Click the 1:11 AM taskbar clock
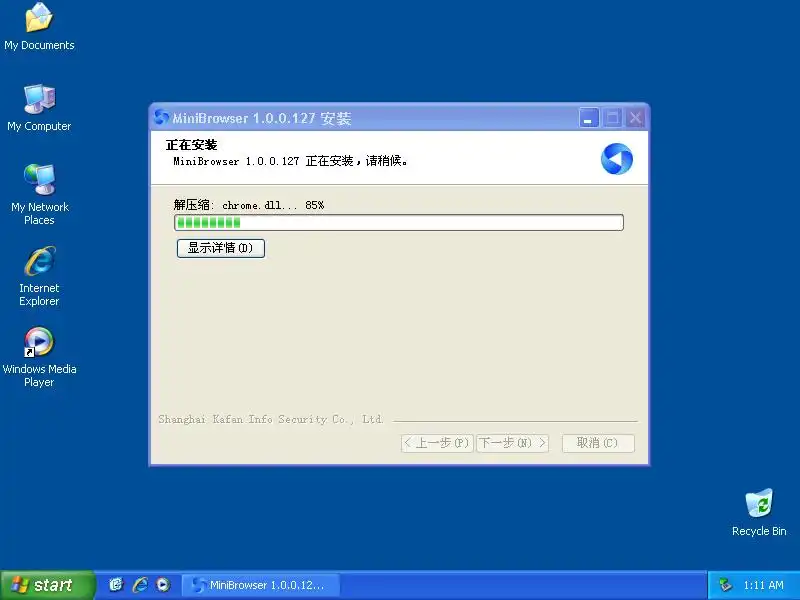This screenshot has height=600, width=800. coord(763,585)
